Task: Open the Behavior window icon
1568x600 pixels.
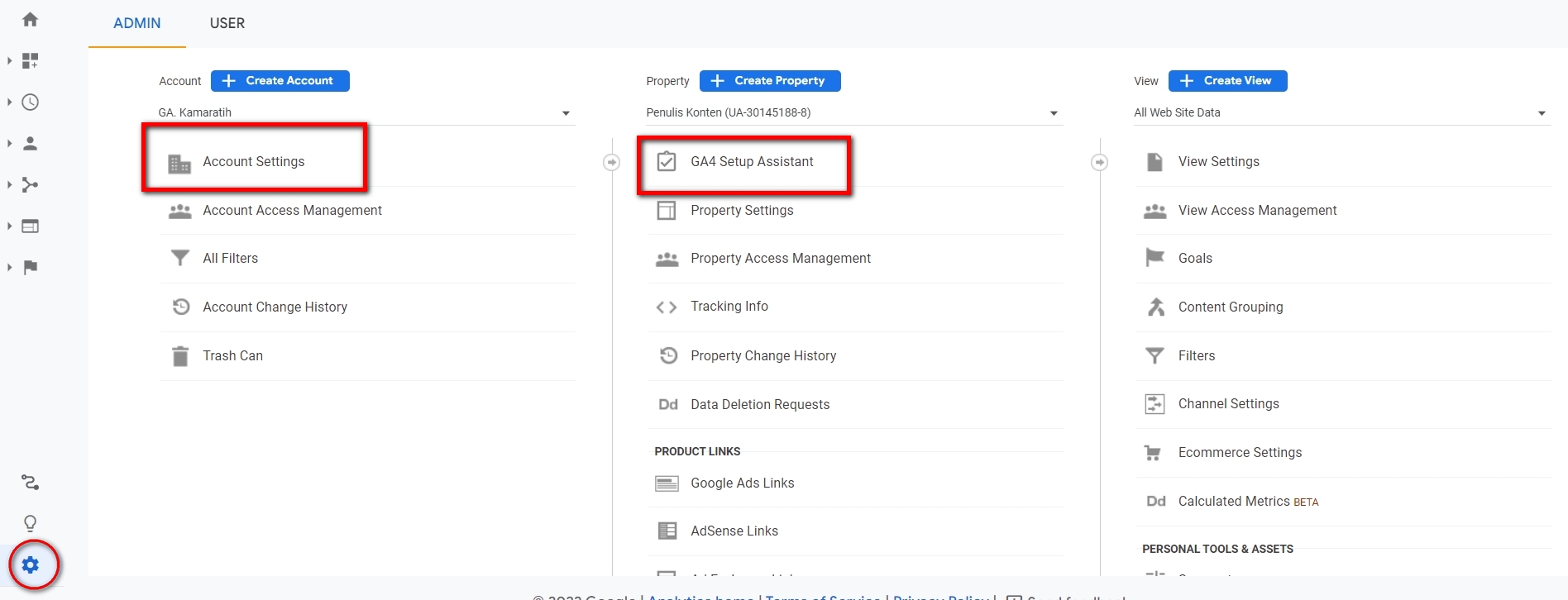Action: [31, 226]
